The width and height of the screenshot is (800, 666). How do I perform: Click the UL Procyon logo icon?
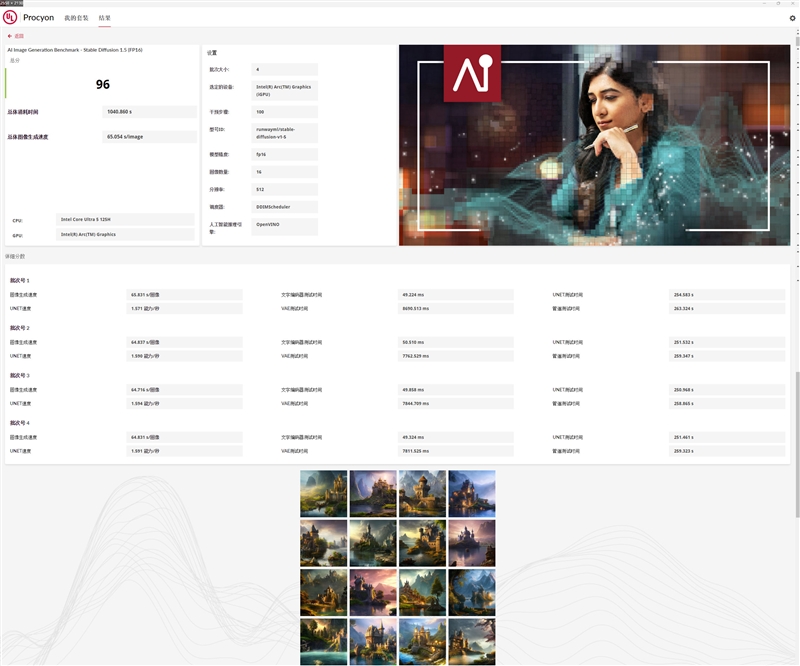coord(10,17)
